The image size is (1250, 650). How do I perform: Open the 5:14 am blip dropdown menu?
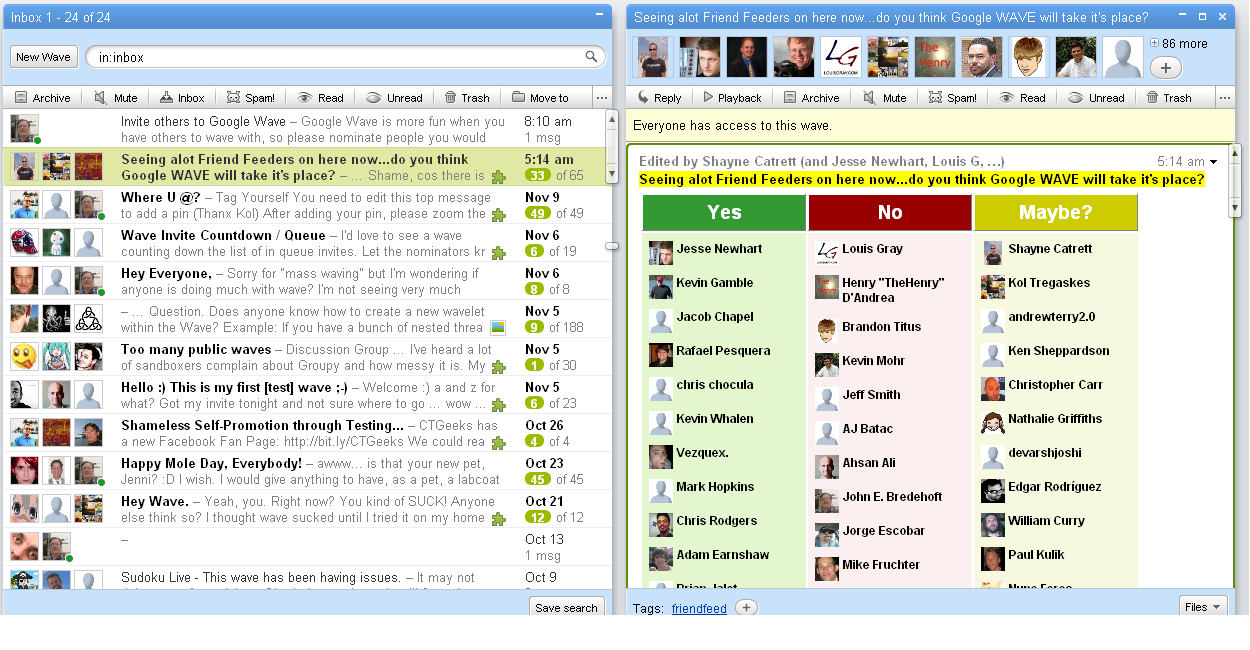tap(1214, 162)
